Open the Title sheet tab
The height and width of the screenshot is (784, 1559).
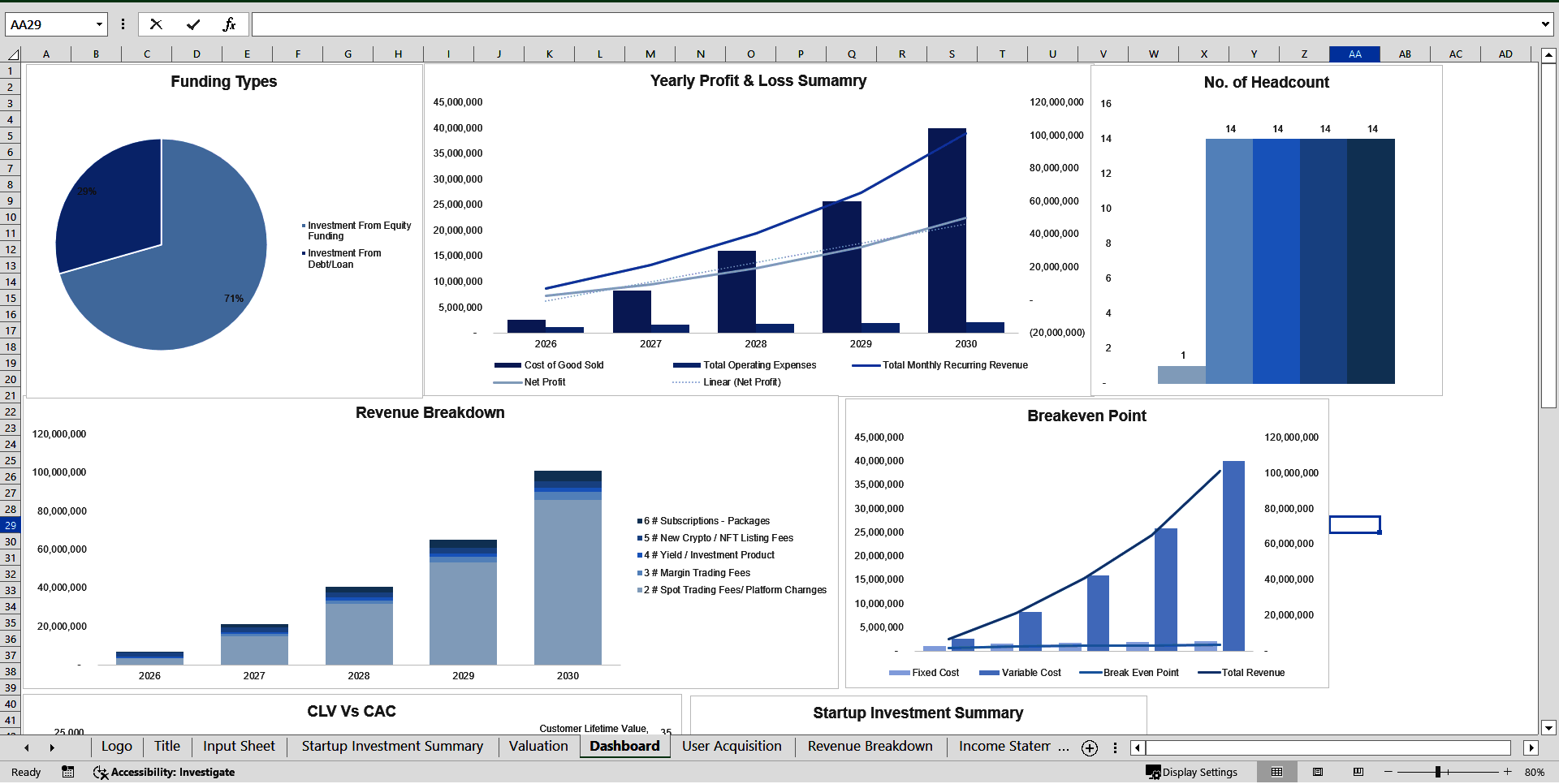(167, 747)
